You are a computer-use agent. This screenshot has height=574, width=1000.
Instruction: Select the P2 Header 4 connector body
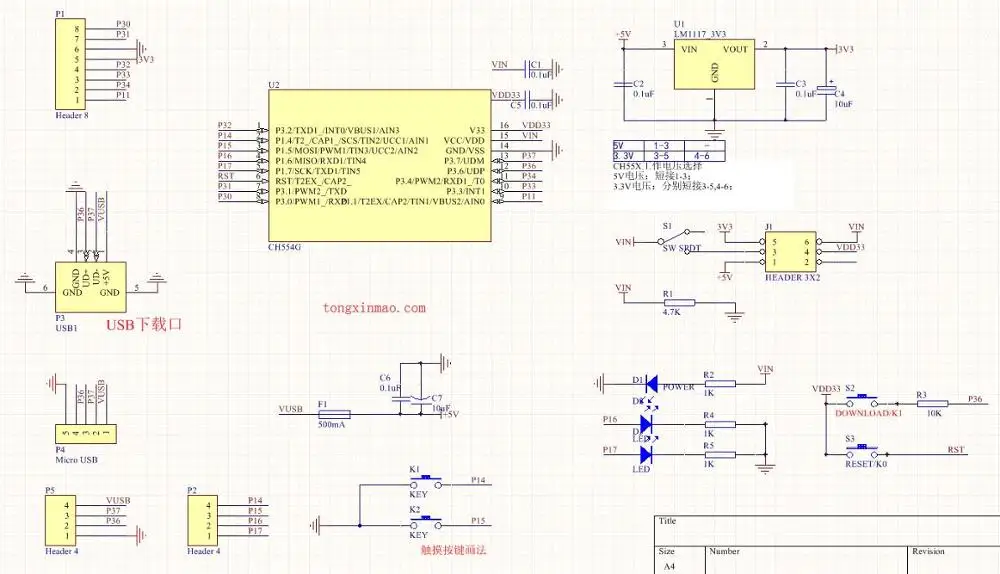click(203, 520)
